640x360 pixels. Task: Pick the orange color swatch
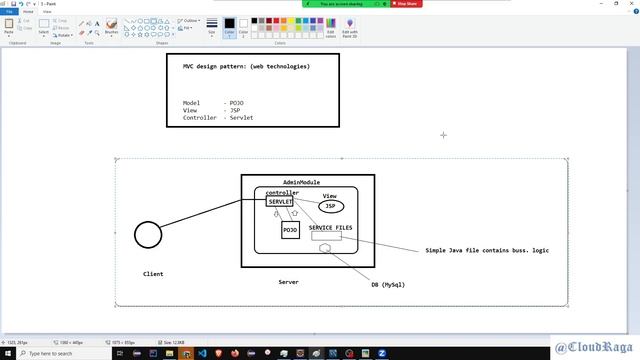284,21
